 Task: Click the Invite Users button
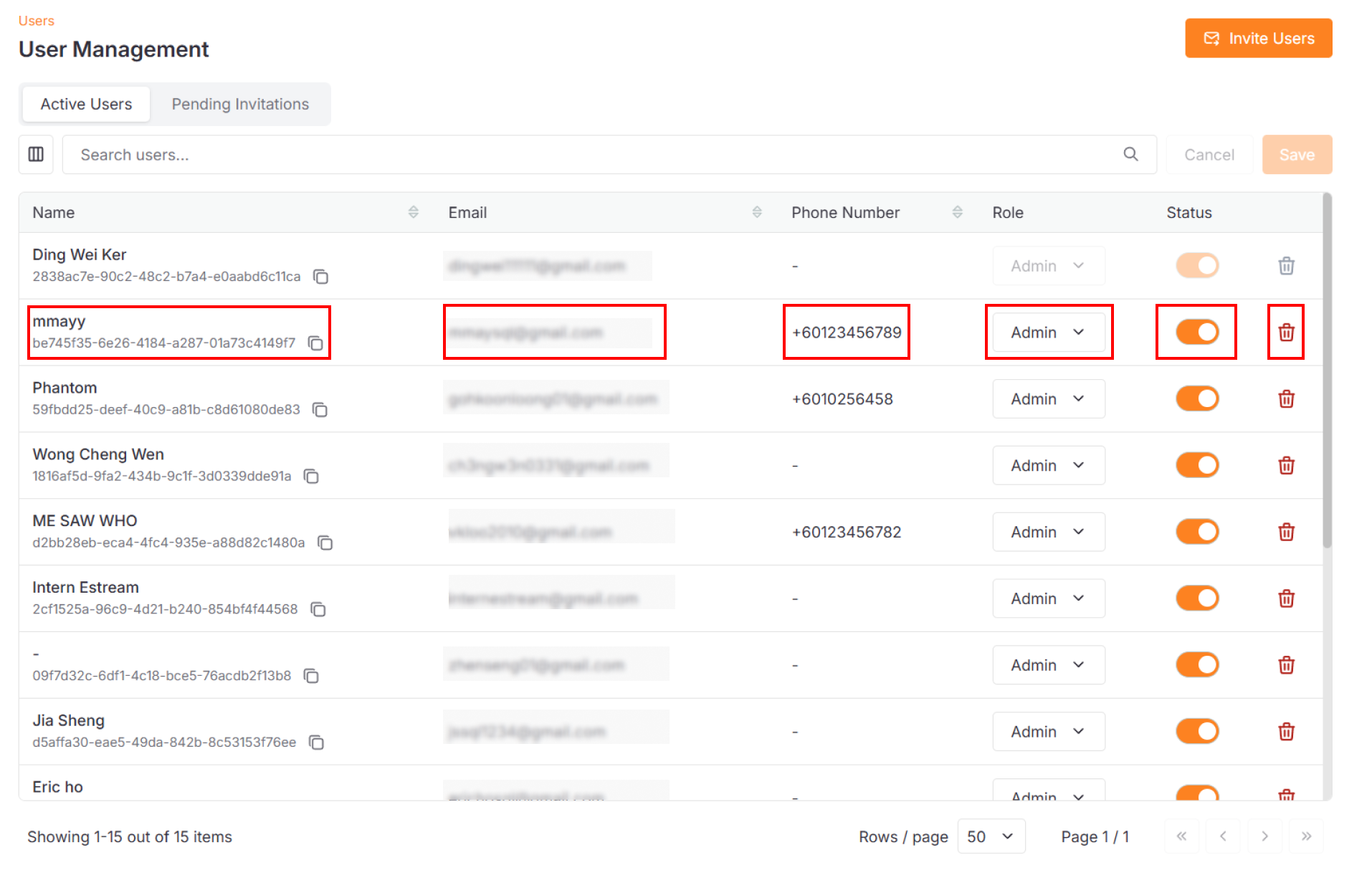(1258, 38)
